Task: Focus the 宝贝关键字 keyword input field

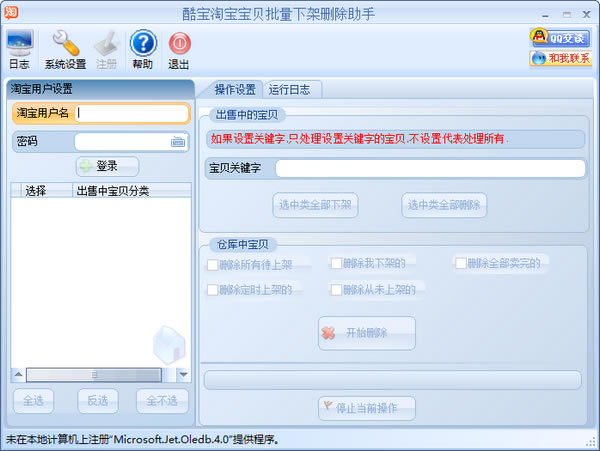Action: 430,168
